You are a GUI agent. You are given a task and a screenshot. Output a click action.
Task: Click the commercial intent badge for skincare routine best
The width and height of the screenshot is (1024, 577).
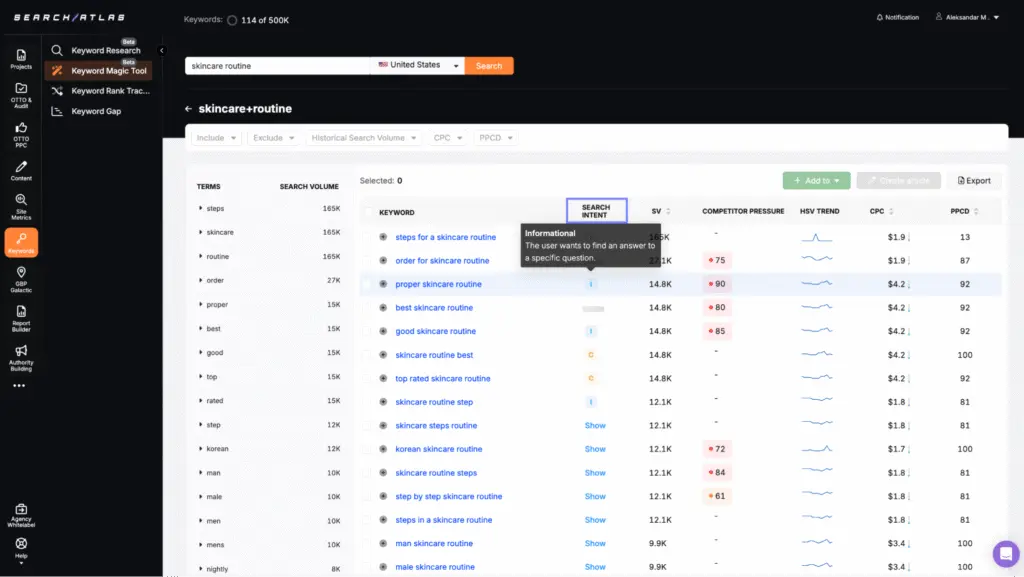click(x=591, y=354)
